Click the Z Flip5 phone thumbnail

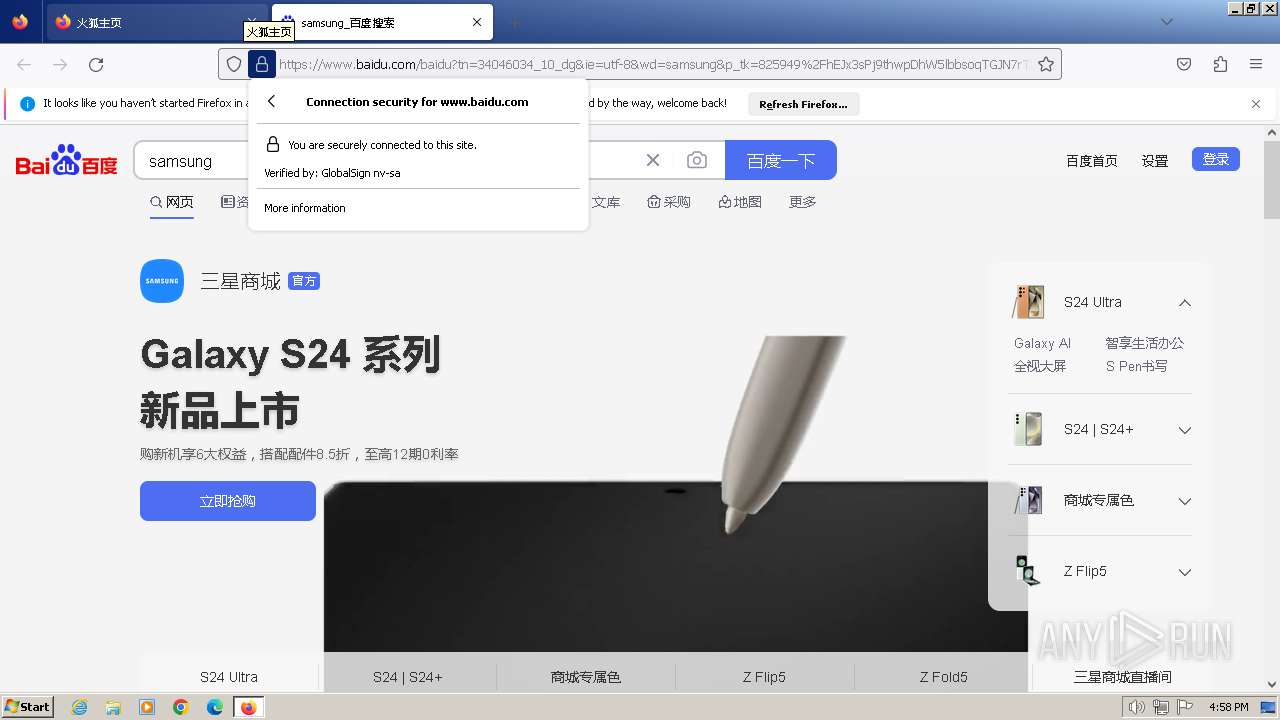(x=1028, y=571)
